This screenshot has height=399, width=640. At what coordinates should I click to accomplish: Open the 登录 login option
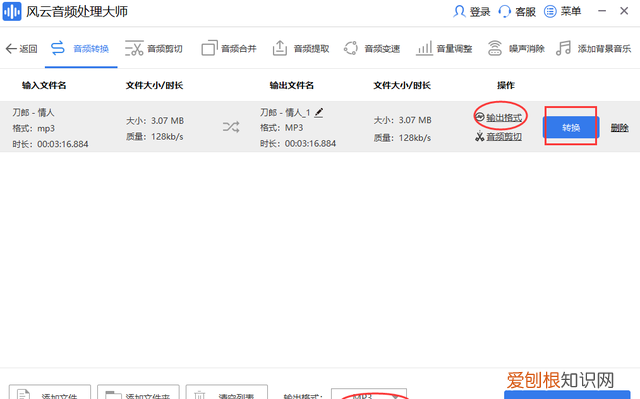471,11
